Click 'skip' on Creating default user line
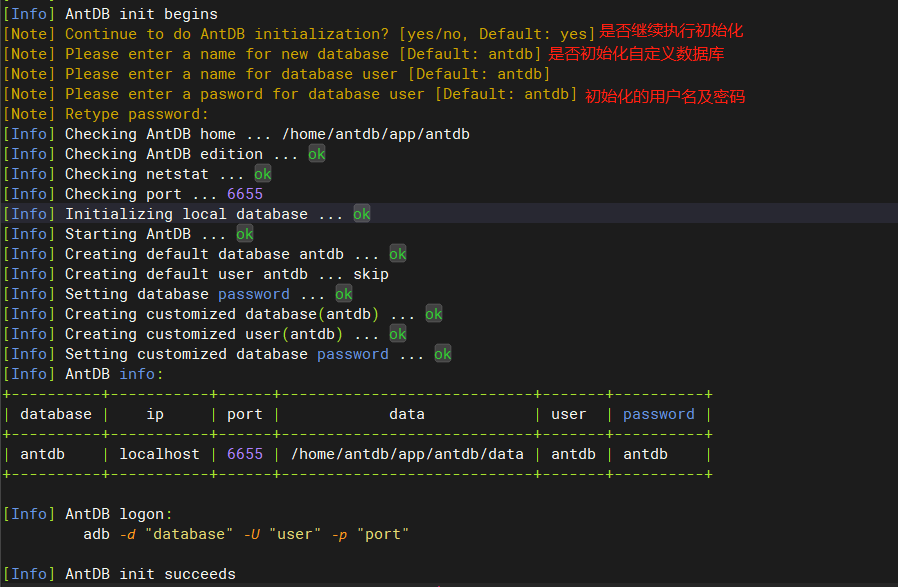The image size is (898, 587). [x=371, y=274]
